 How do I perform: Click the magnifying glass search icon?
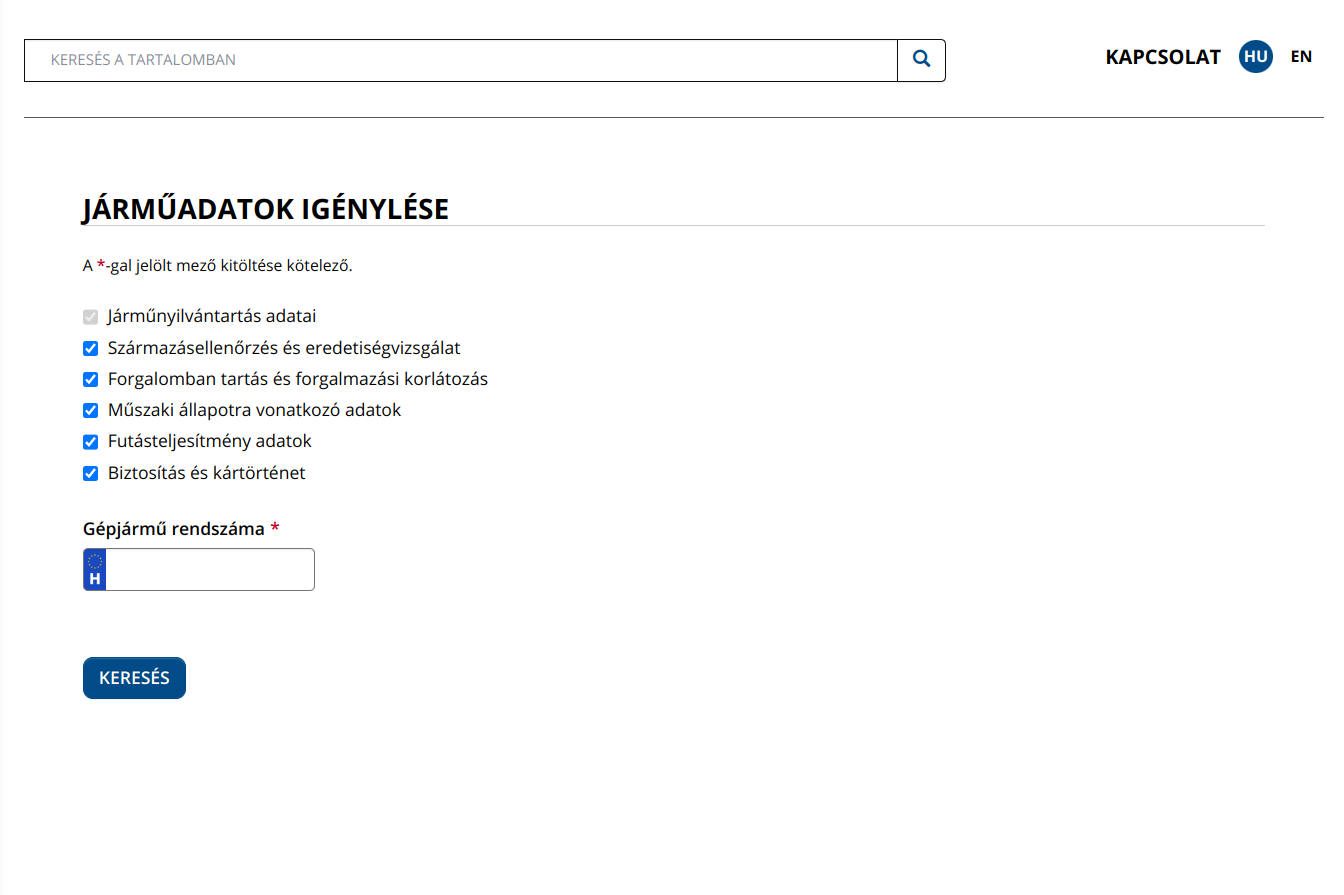[x=921, y=60]
